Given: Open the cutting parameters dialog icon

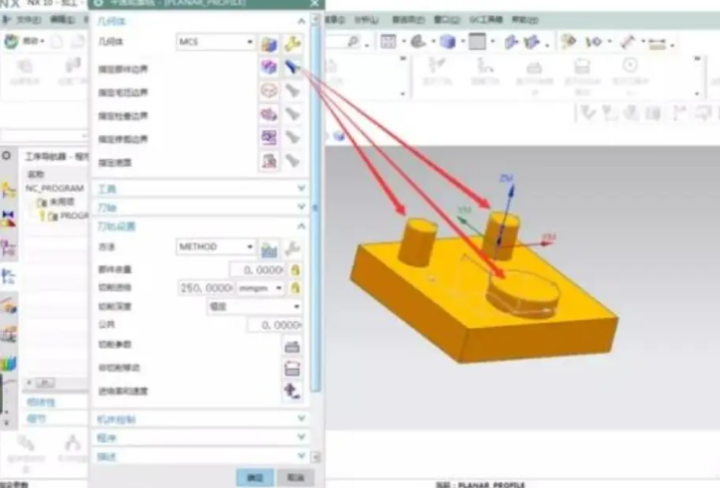Looking at the screenshot, I should [x=292, y=346].
